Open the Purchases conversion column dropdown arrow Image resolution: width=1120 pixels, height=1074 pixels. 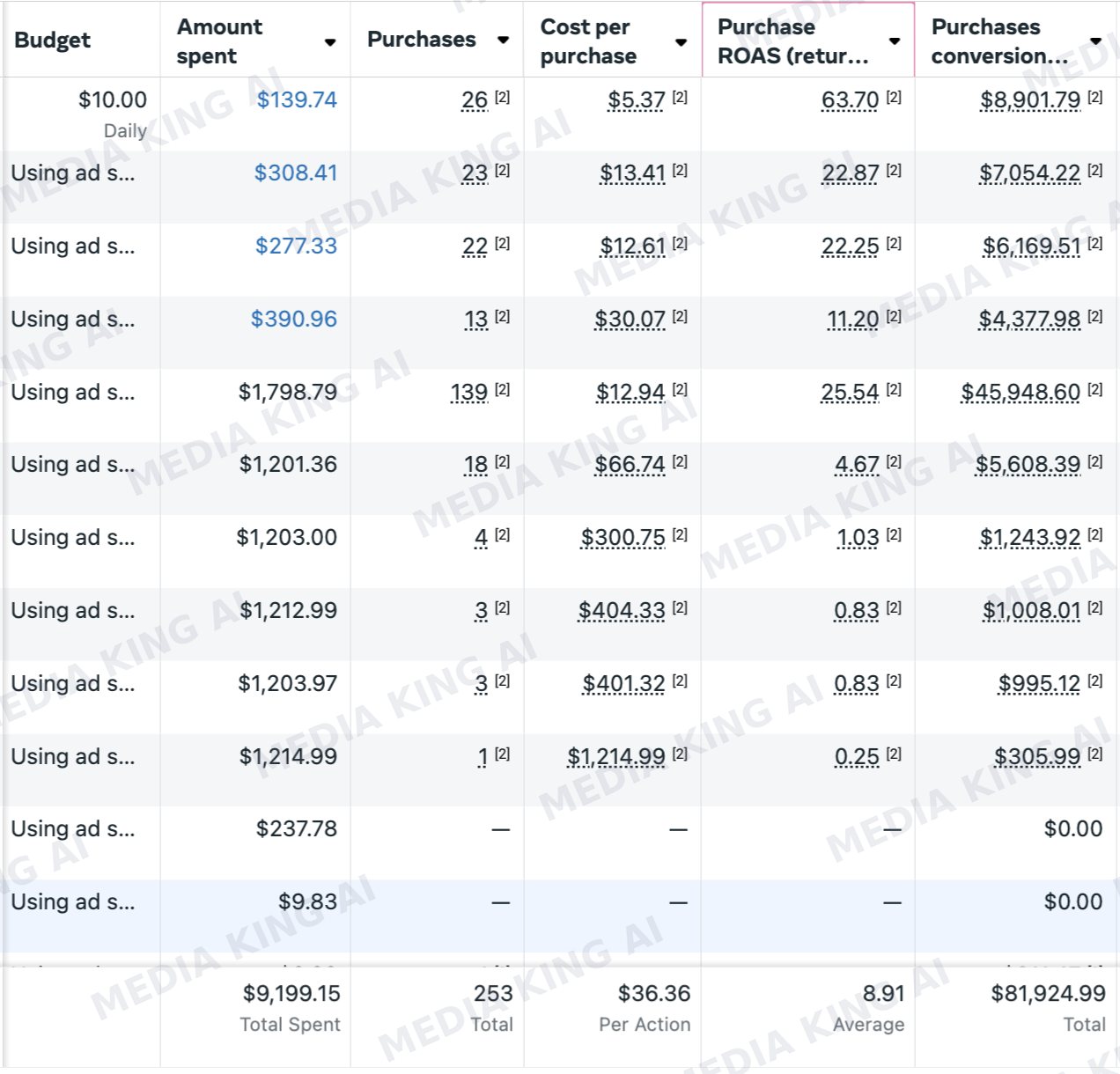click(1096, 41)
